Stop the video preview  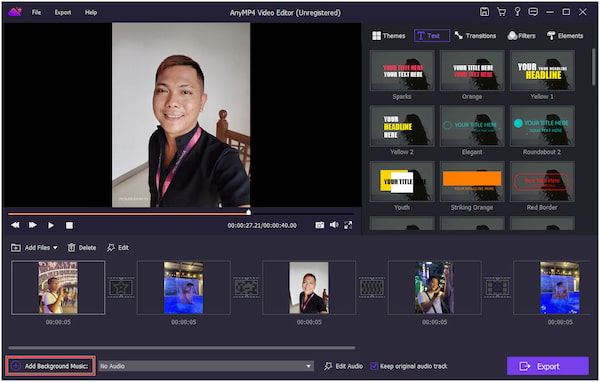[69, 225]
